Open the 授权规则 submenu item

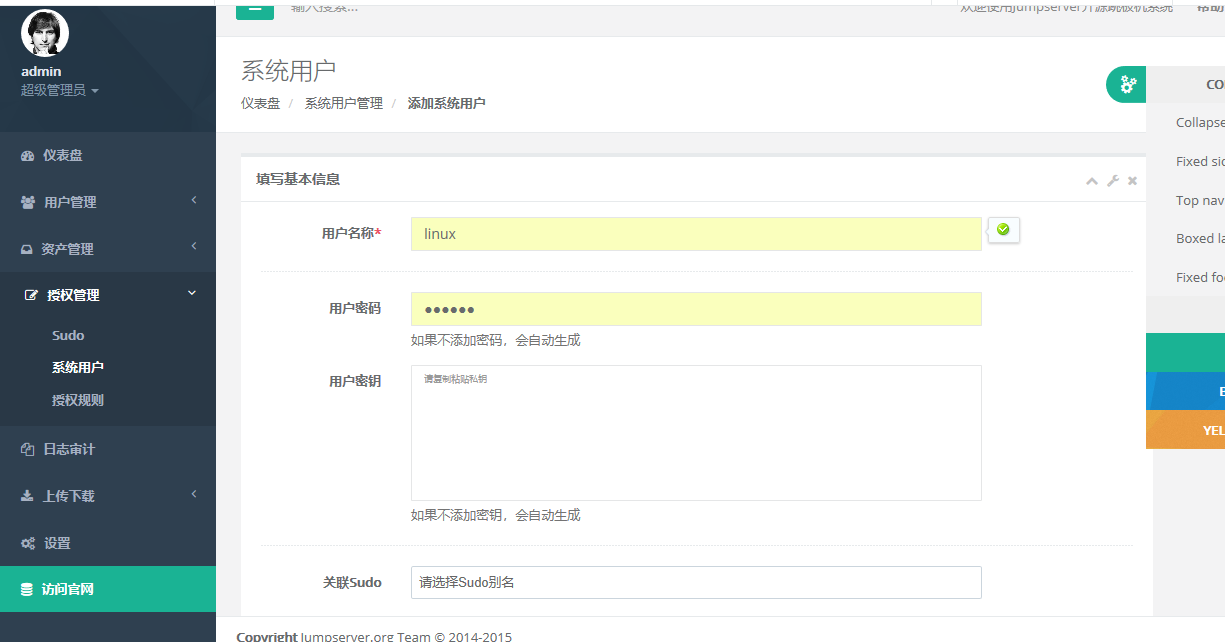click(x=78, y=400)
